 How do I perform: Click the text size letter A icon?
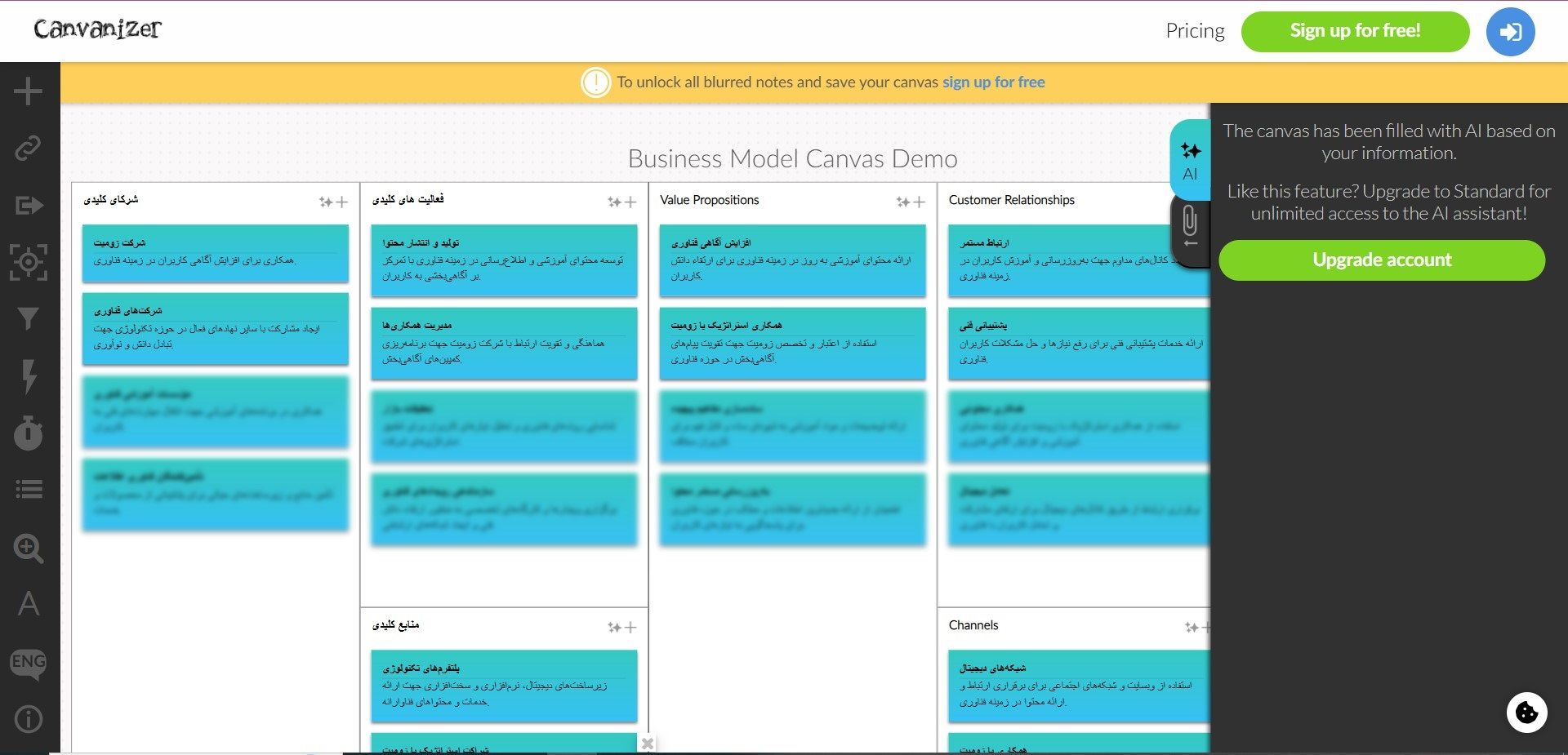(29, 604)
